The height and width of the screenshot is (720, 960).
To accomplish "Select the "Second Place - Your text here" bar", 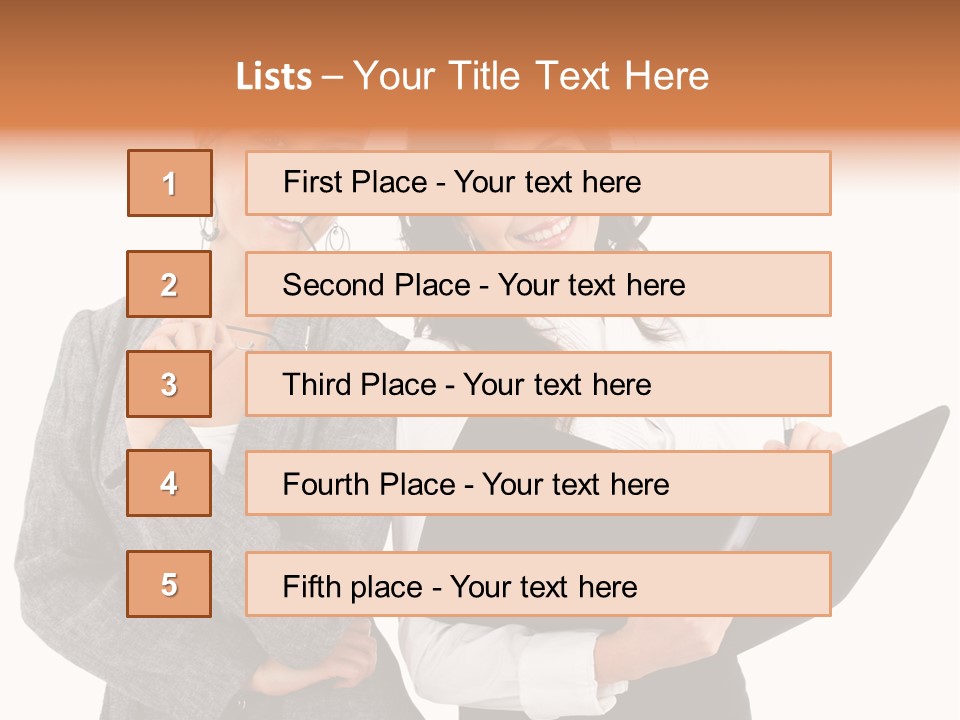I will pos(538,284).
